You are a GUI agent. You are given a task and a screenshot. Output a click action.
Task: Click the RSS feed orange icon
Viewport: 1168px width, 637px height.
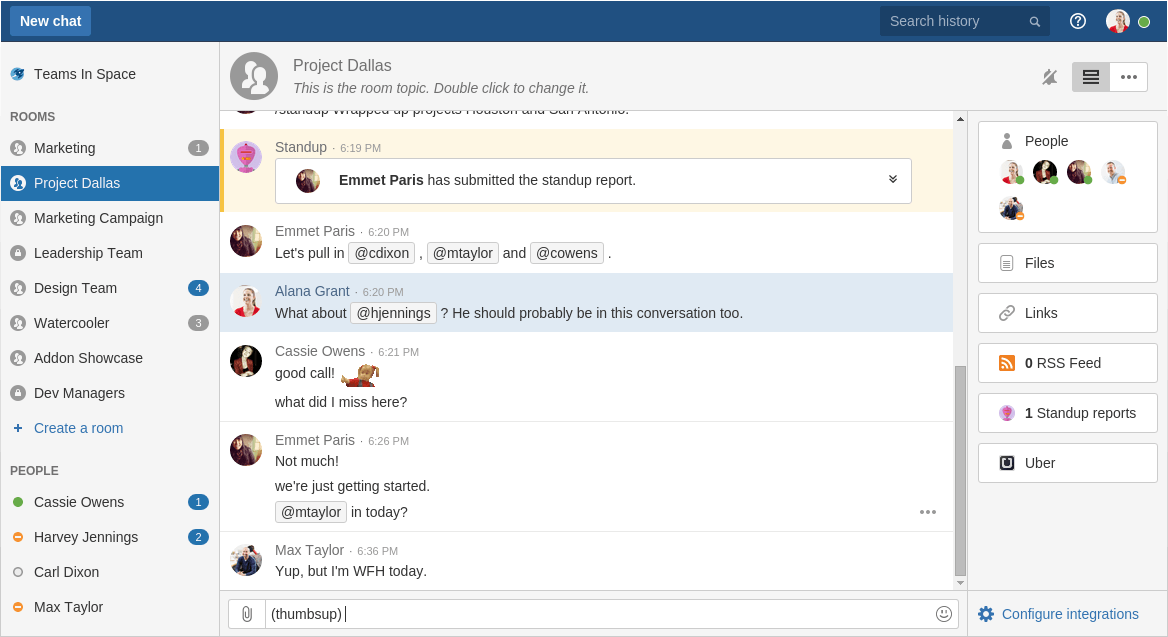tap(1007, 363)
